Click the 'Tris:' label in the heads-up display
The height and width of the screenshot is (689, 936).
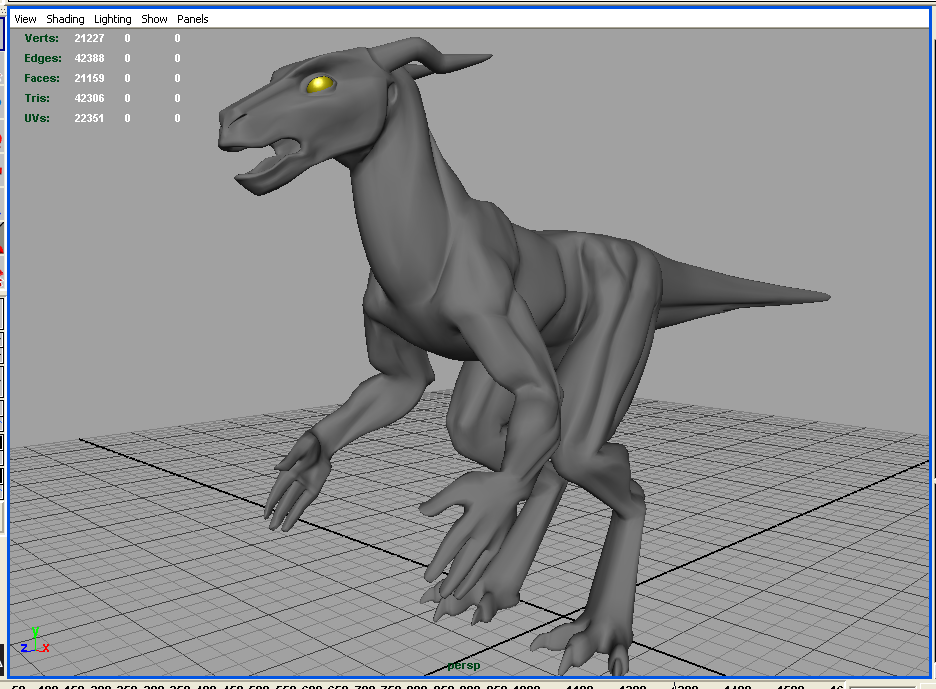[37, 99]
